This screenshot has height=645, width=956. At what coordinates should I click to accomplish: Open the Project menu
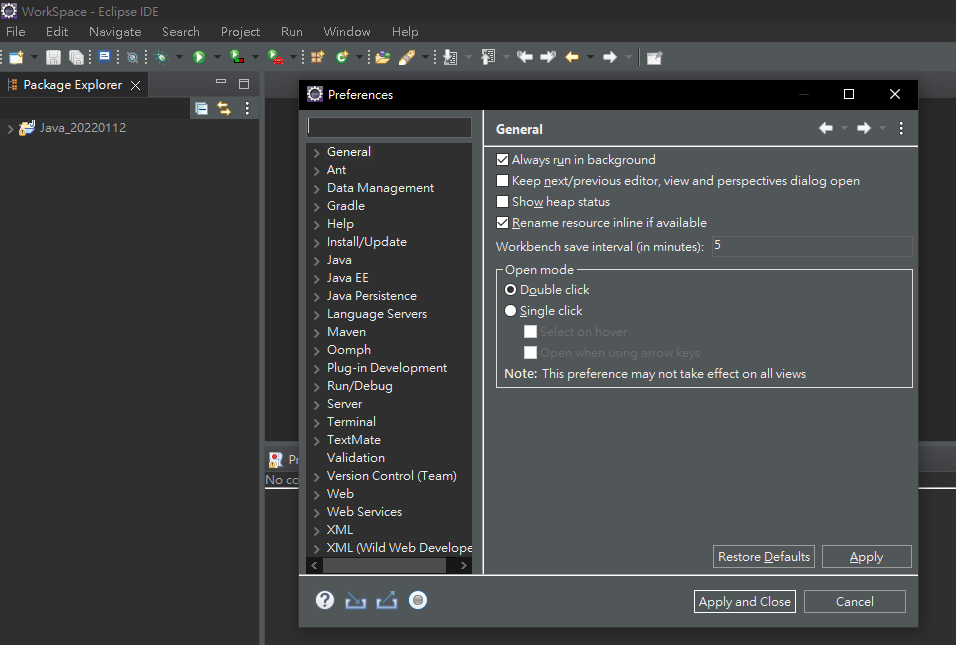240,32
